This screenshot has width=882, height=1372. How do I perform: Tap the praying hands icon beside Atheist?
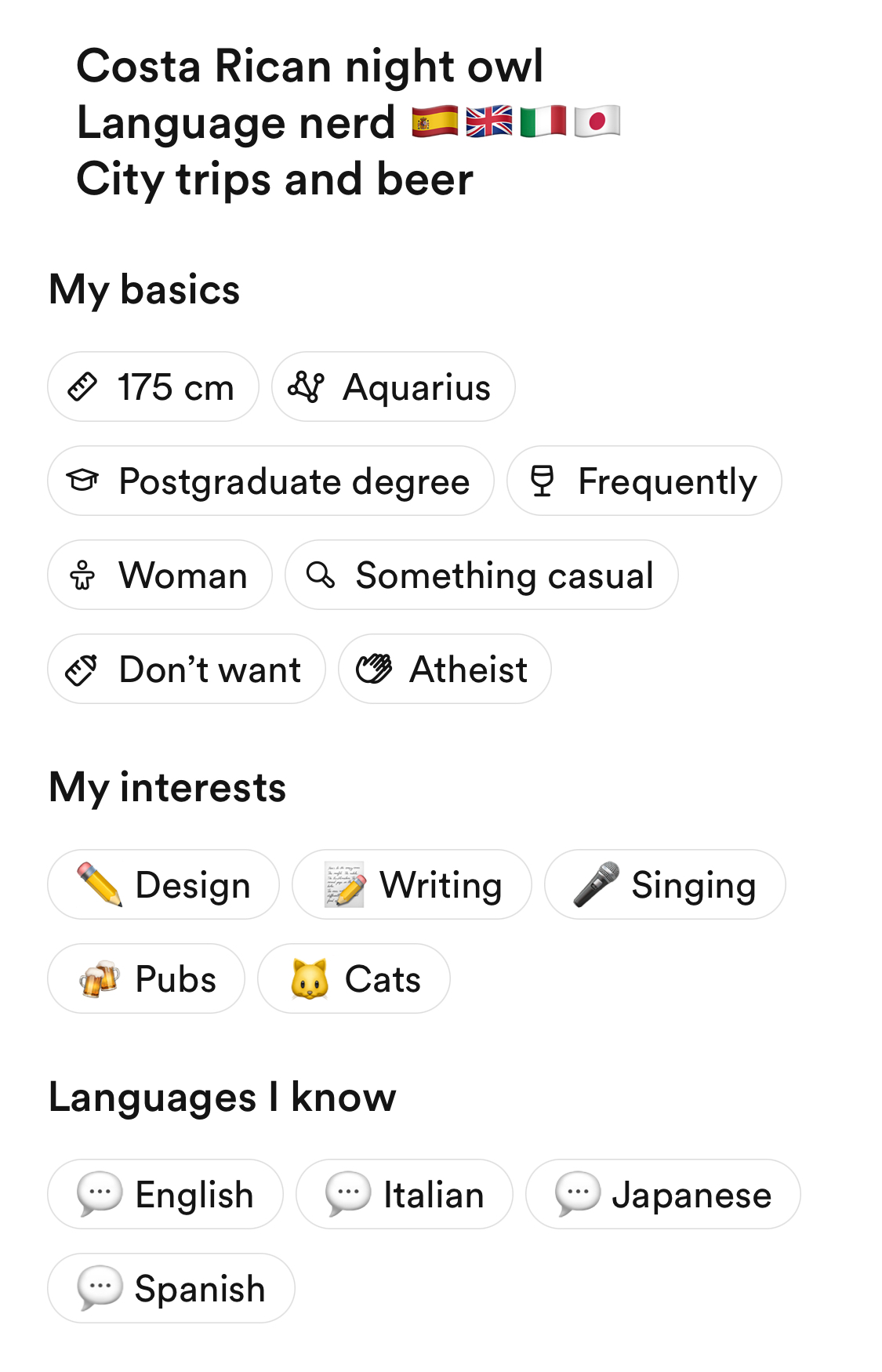point(374,669)
